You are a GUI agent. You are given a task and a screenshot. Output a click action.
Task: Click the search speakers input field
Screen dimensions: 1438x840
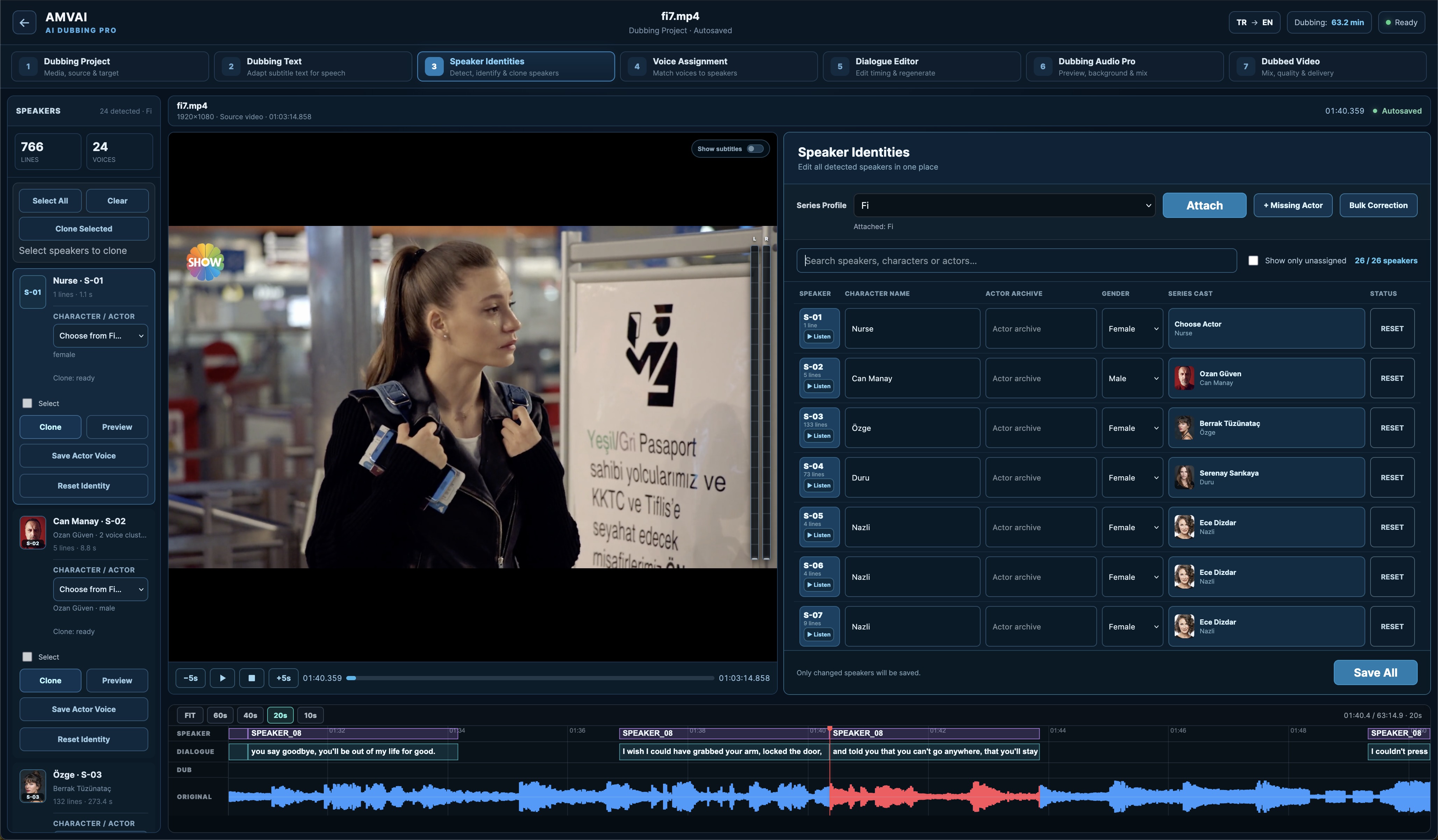click(1016, 261)
